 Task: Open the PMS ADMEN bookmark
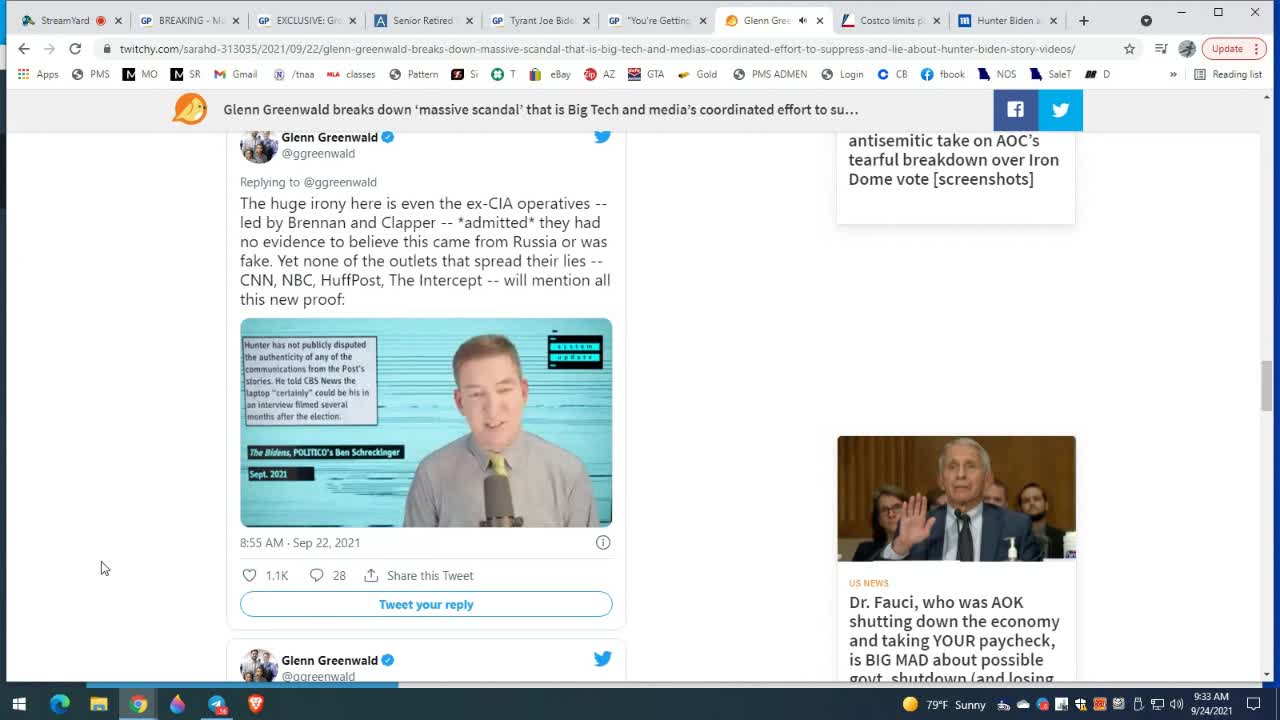click(x=769, y=74)
